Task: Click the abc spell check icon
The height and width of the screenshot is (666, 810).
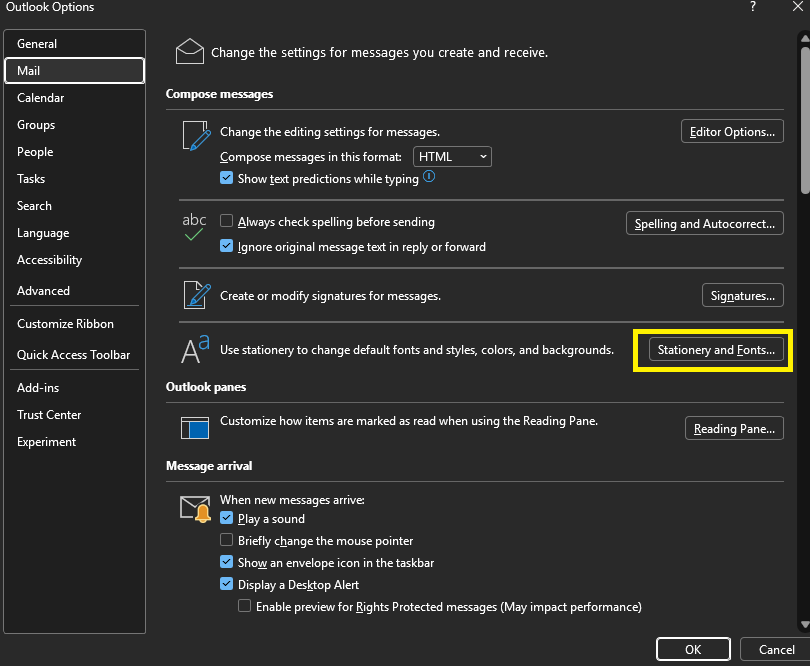Action: (194, 227)
